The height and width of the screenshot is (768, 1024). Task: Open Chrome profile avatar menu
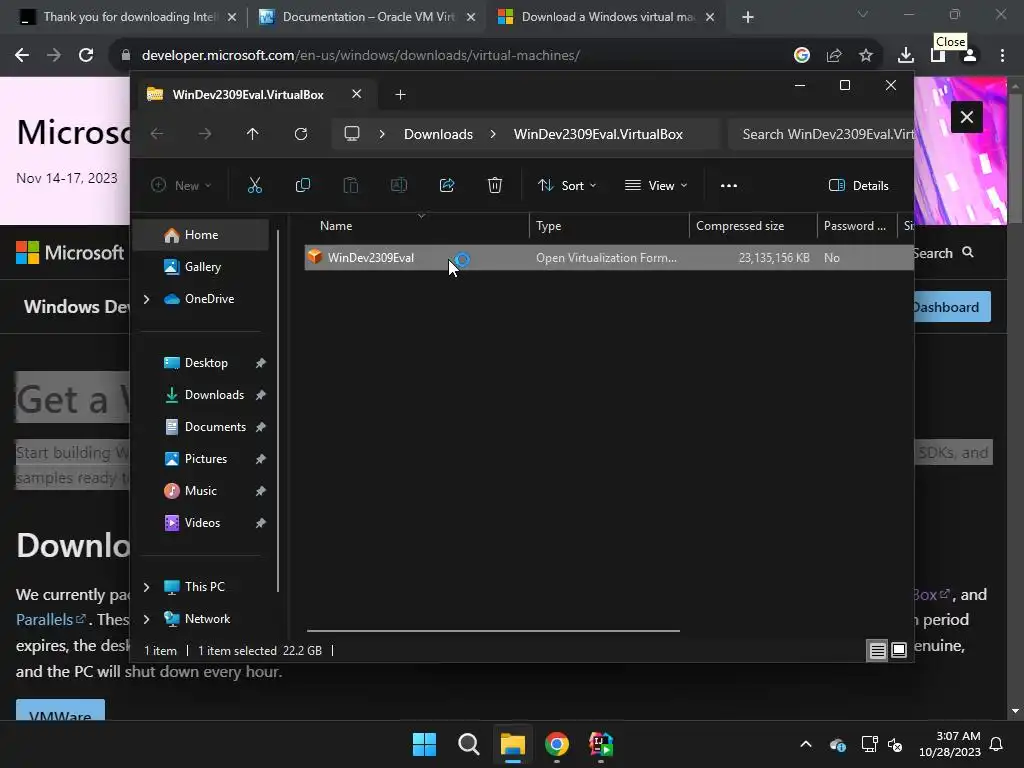970,55
